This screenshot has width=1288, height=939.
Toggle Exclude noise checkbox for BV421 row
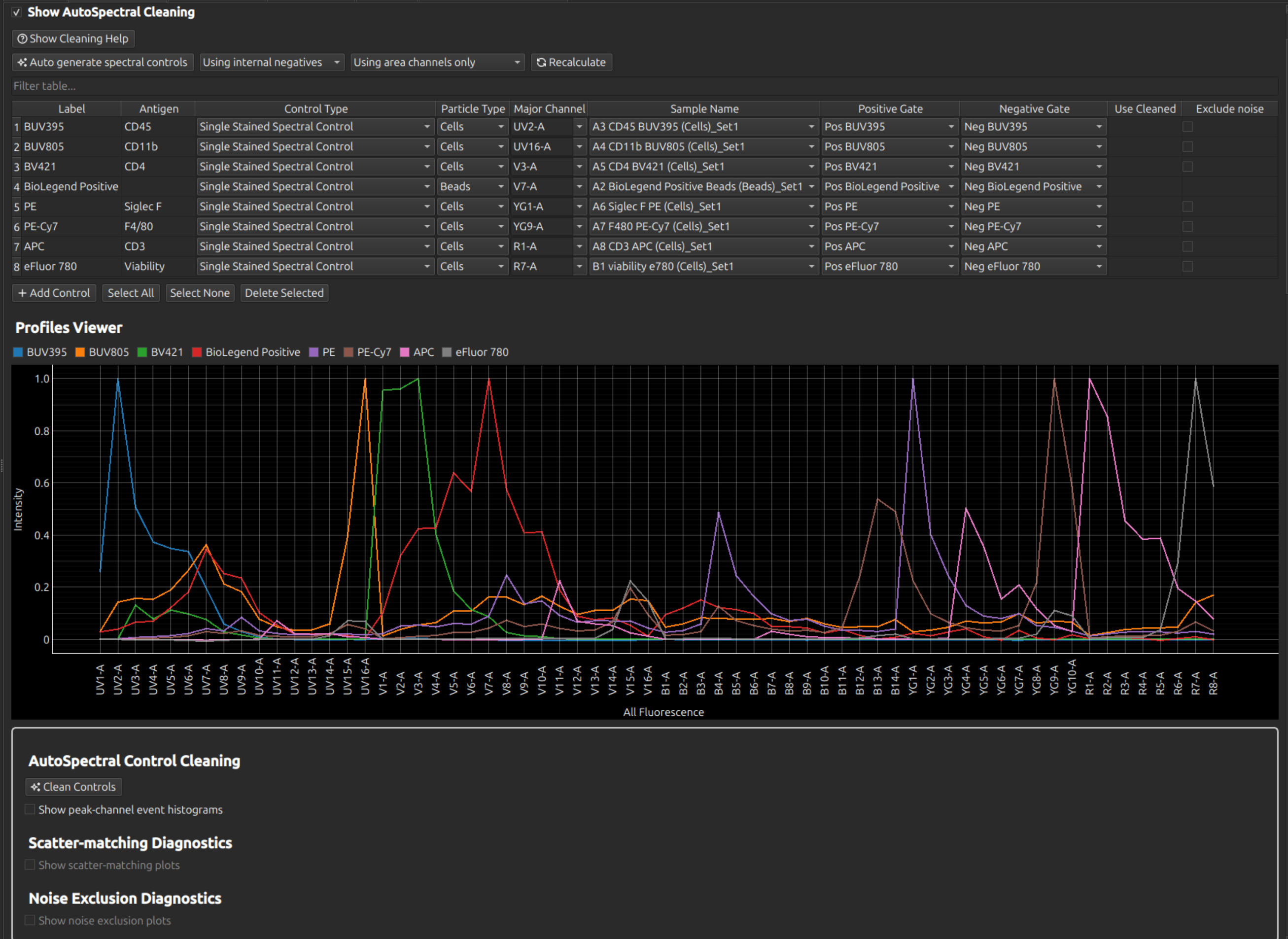(x=1187, y=167)
